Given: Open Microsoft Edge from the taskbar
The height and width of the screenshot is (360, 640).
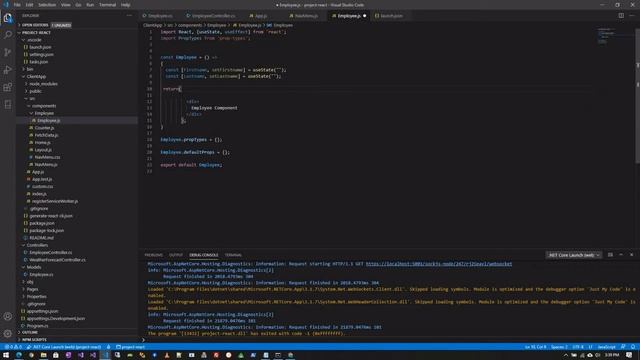Looking at the screenshot, I should coord(18,355).
